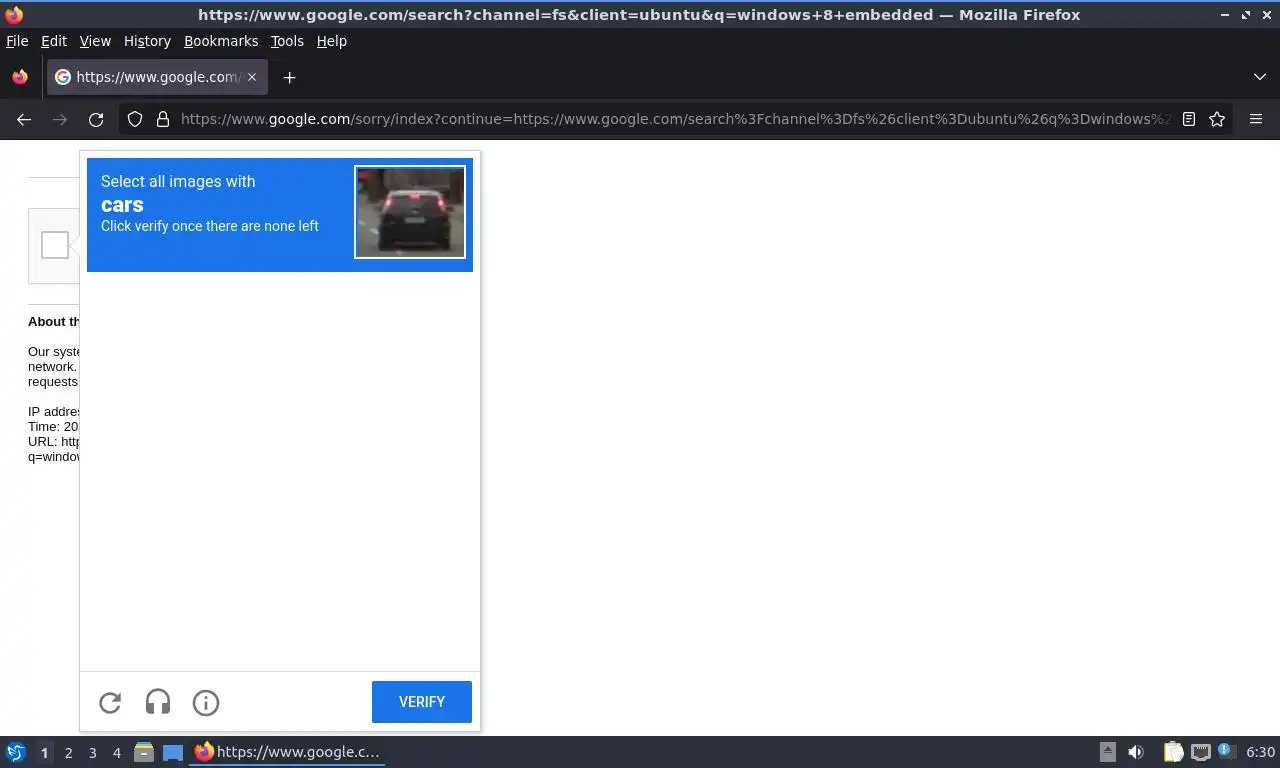Viewport: 1280px width, 768px height.
Task: Click the show desktop taskbar icon
Action: 173,752
